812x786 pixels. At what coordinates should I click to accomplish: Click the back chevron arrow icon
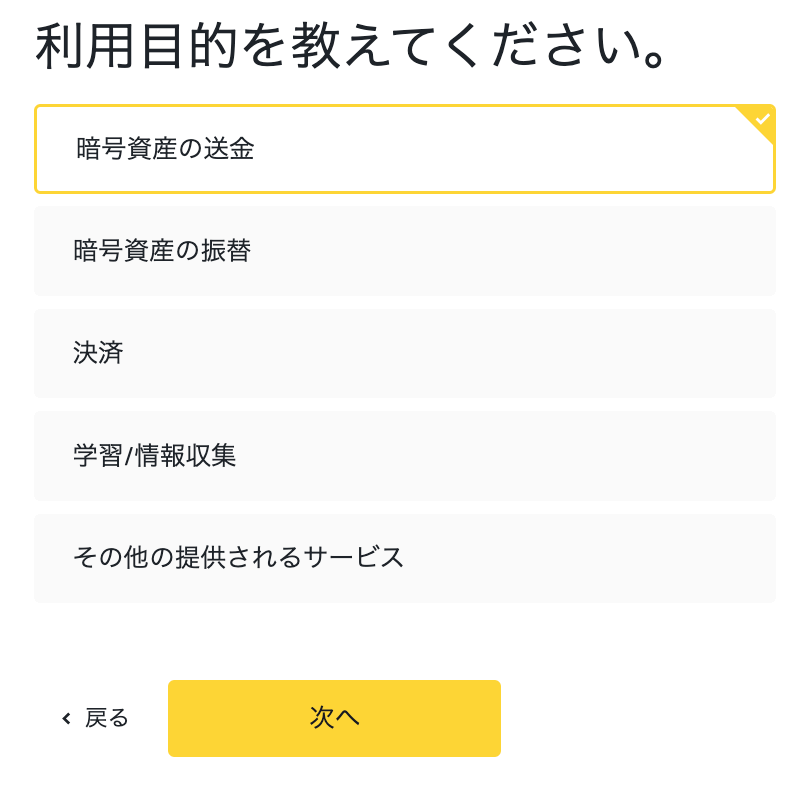tap(66, 718)
